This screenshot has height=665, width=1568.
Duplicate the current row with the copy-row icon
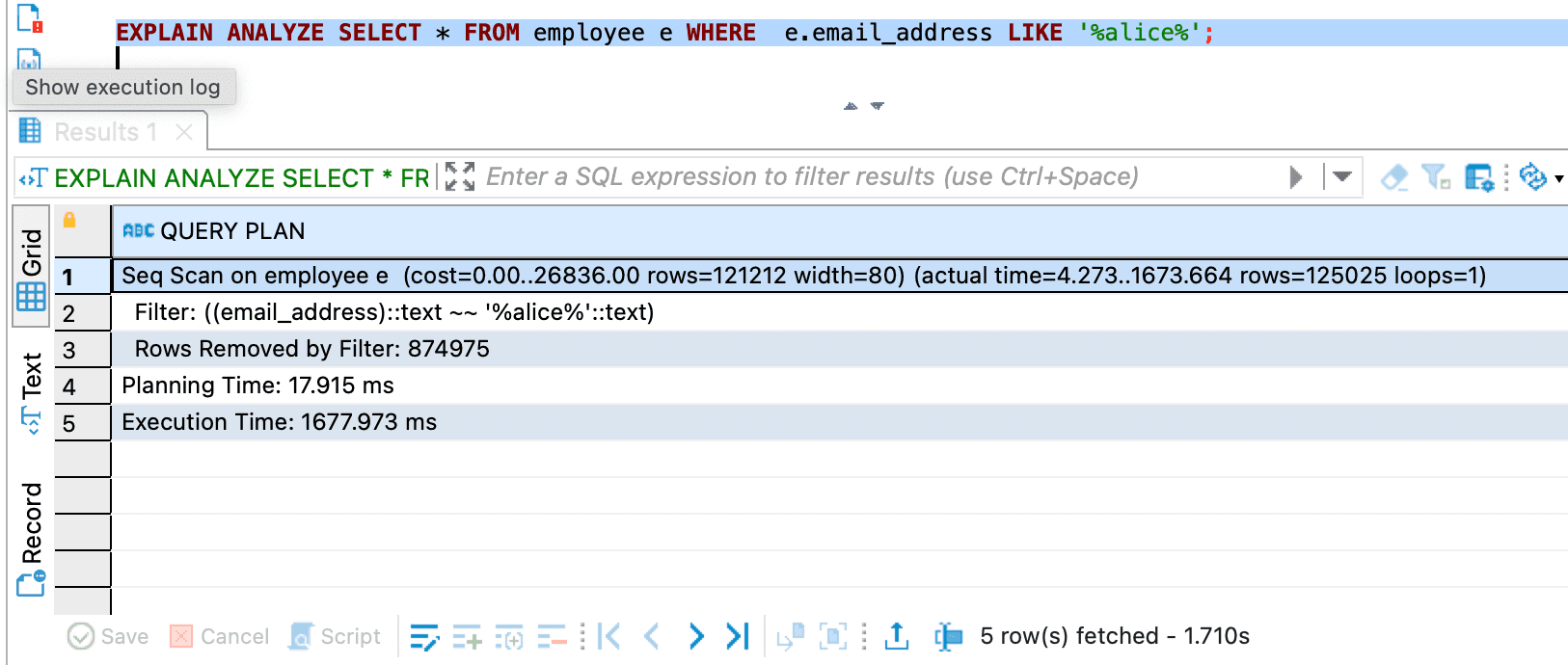pyautogui.click(x=509, y=636)
